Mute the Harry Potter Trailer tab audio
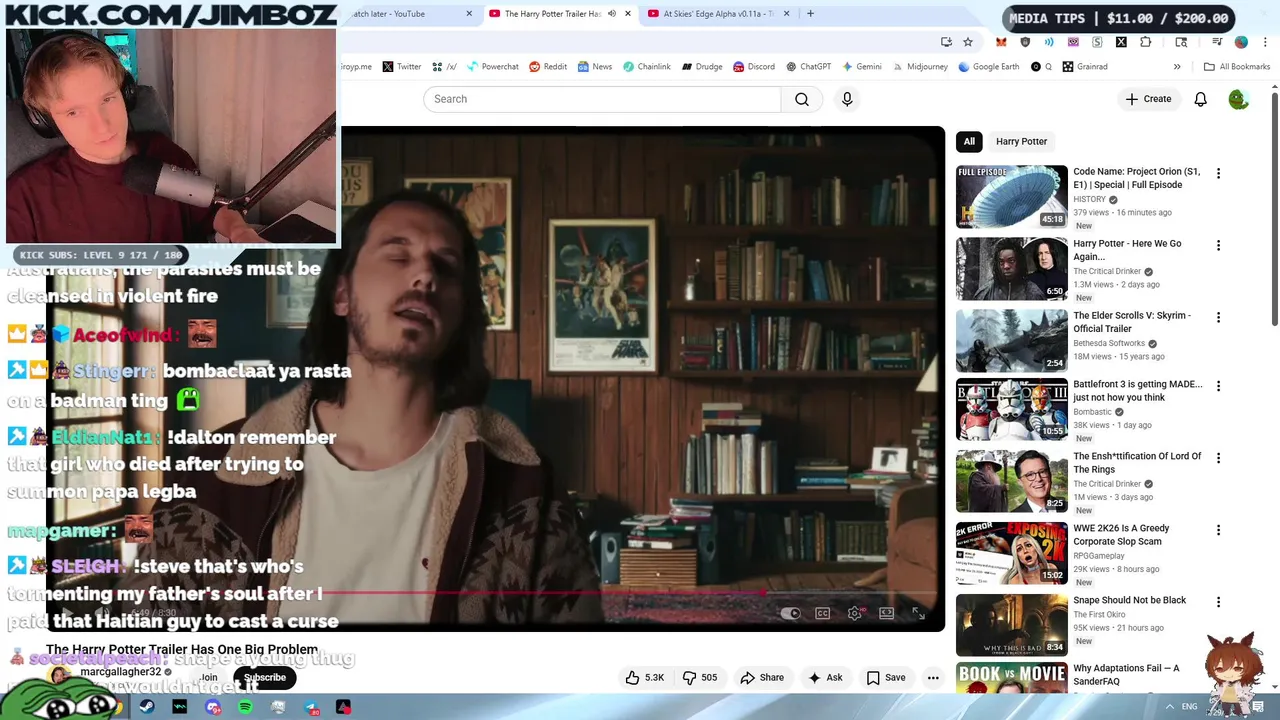 tap(612, 14)
